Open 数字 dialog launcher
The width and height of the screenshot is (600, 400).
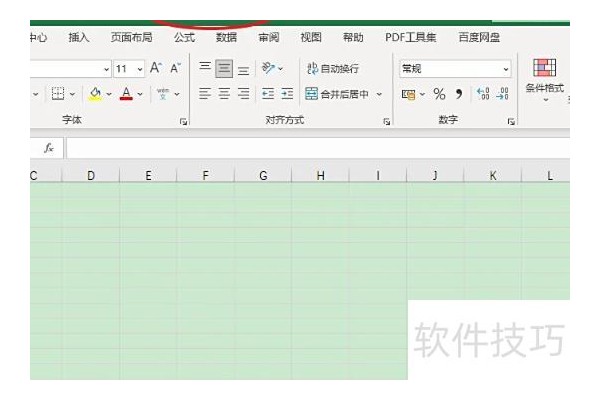click(x=511, y=122)
